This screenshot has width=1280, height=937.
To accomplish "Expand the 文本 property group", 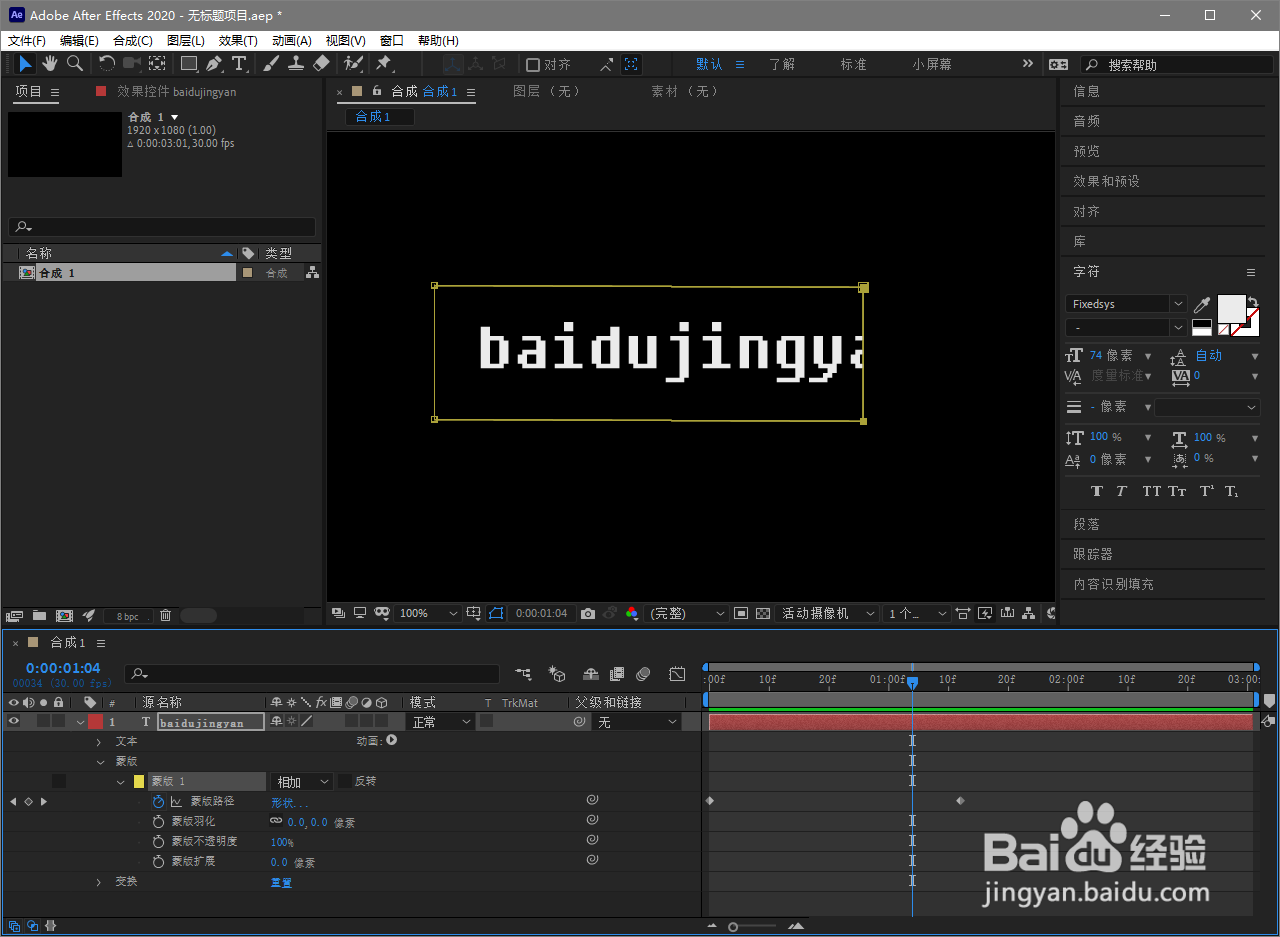I will pyautogui.click(x=98, y=742).
